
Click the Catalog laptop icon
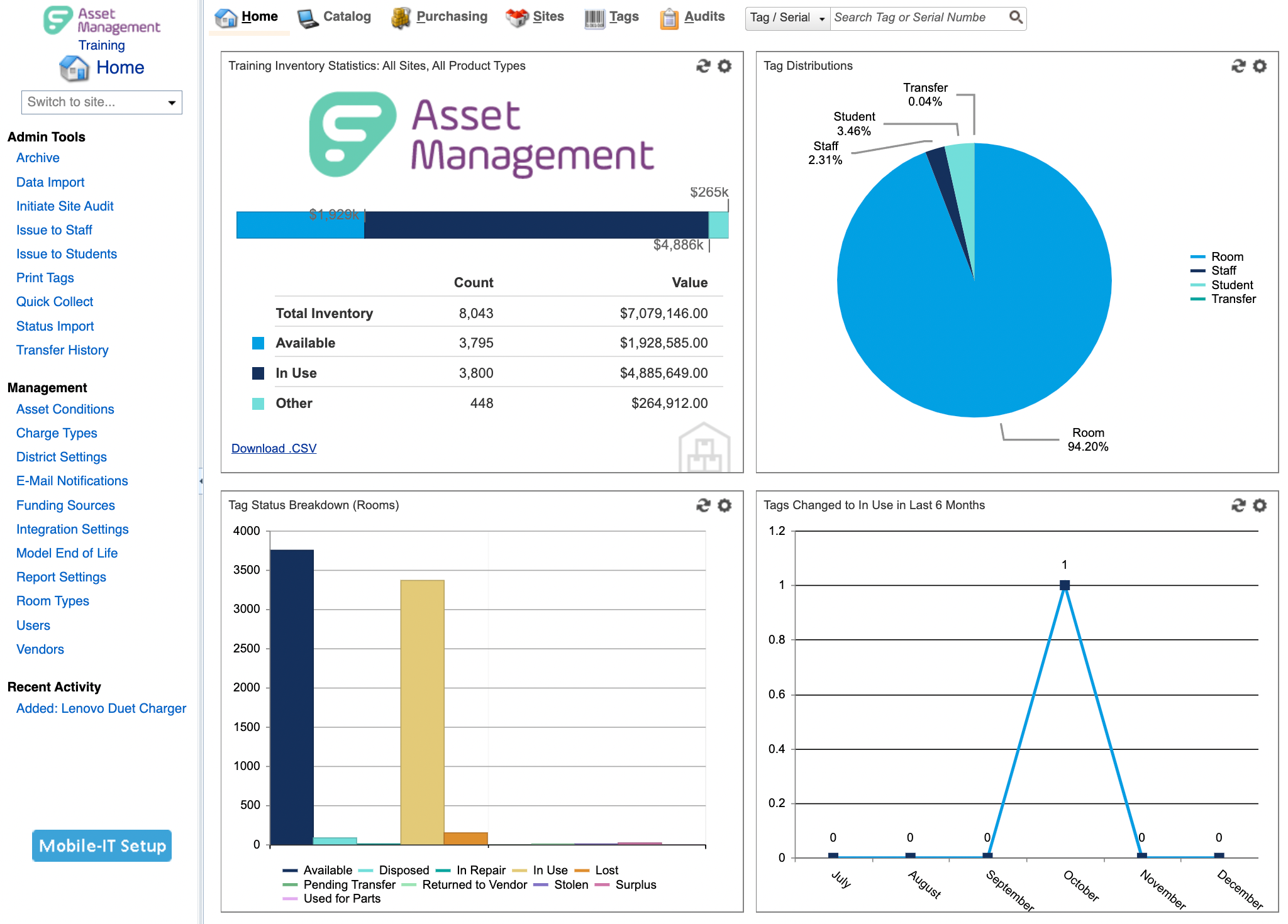308,19
